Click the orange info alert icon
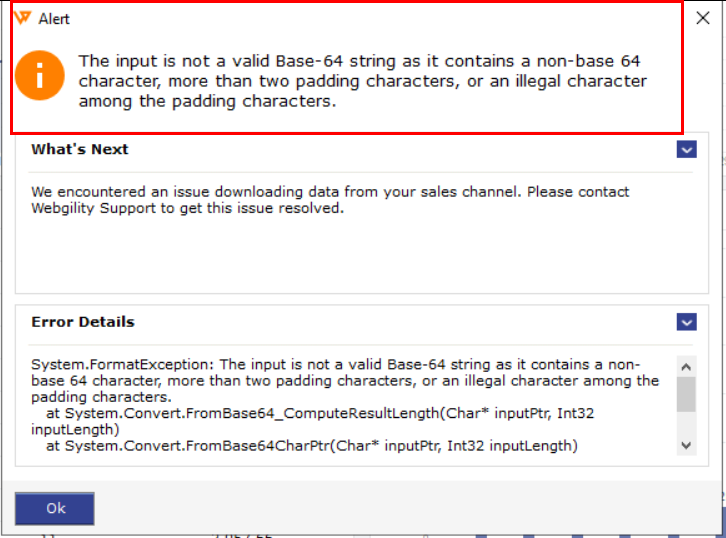The image size is (726, 538). click(38, 80)
